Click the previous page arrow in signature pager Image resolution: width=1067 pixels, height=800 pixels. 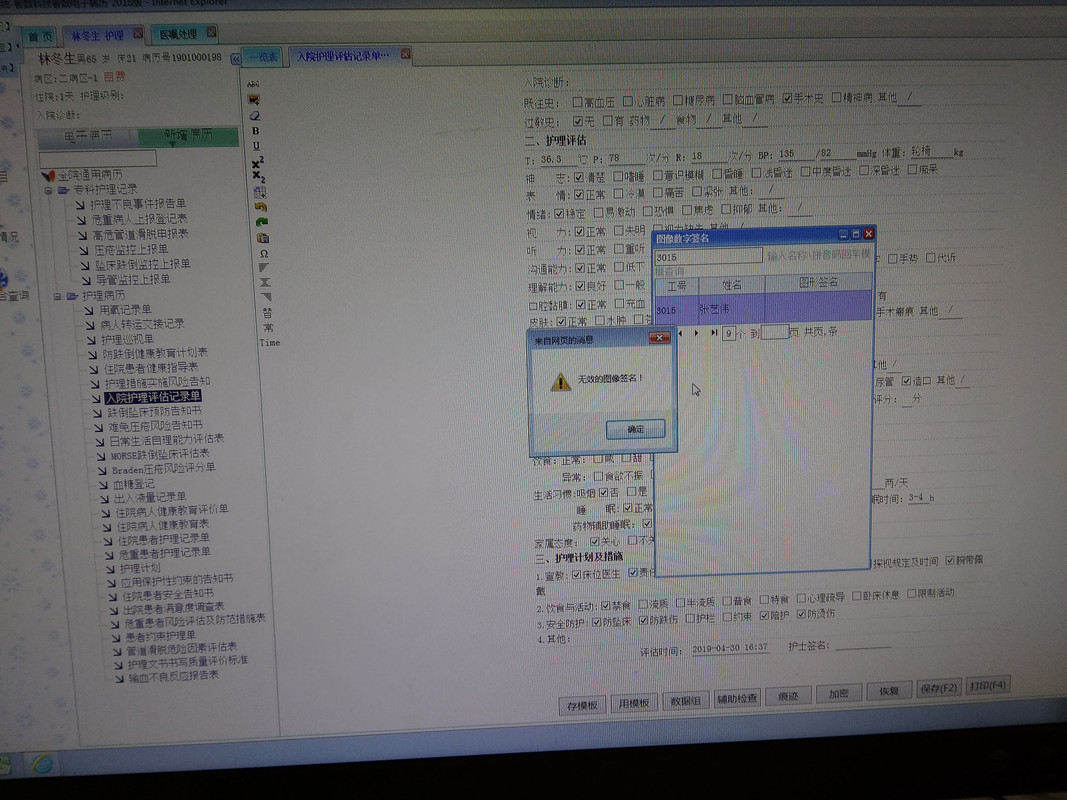coord(680,333)
